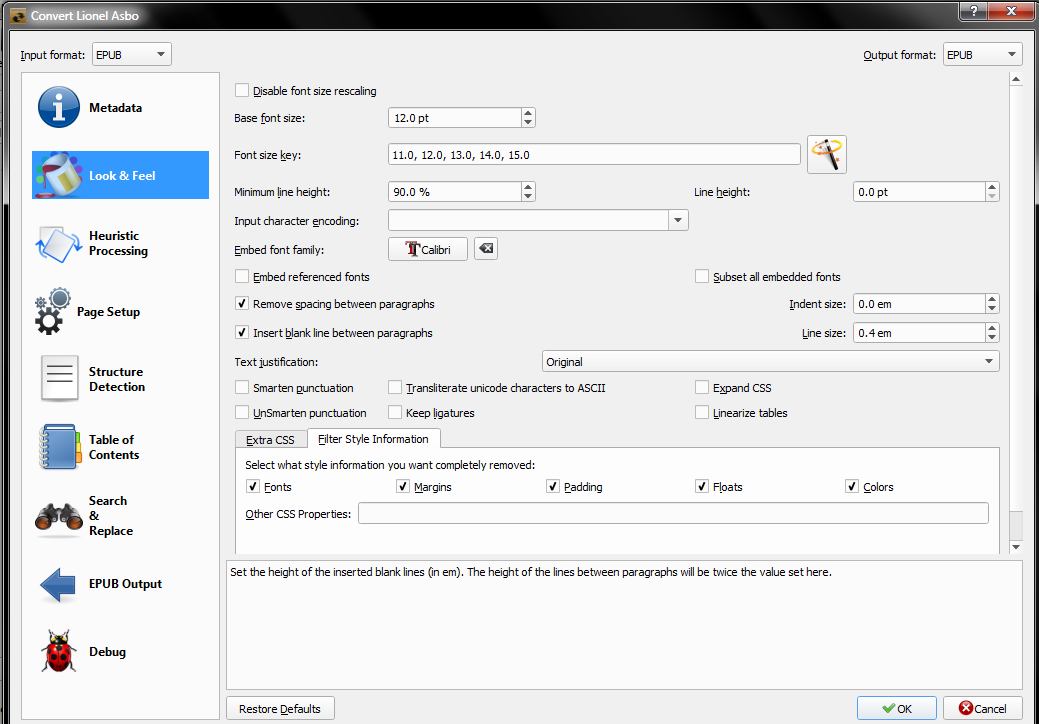Increase Minimum line height value
1039x724 pixels.
tap(527, 187)
